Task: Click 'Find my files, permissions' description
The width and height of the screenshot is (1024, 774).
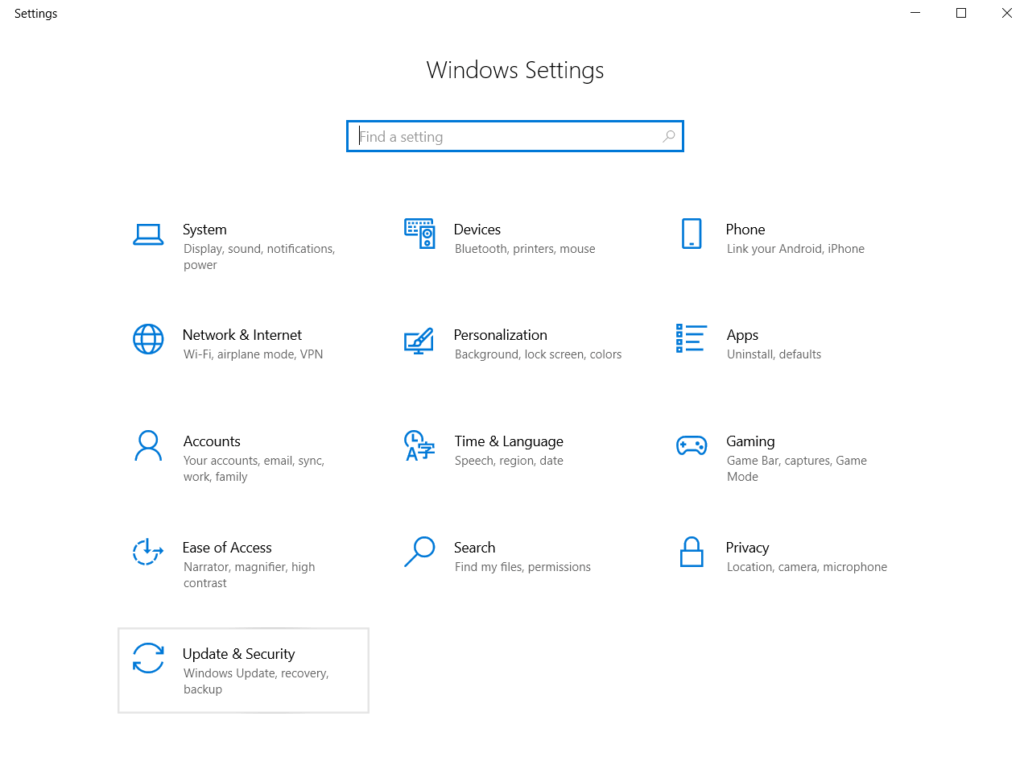Action: coord(522,567)
